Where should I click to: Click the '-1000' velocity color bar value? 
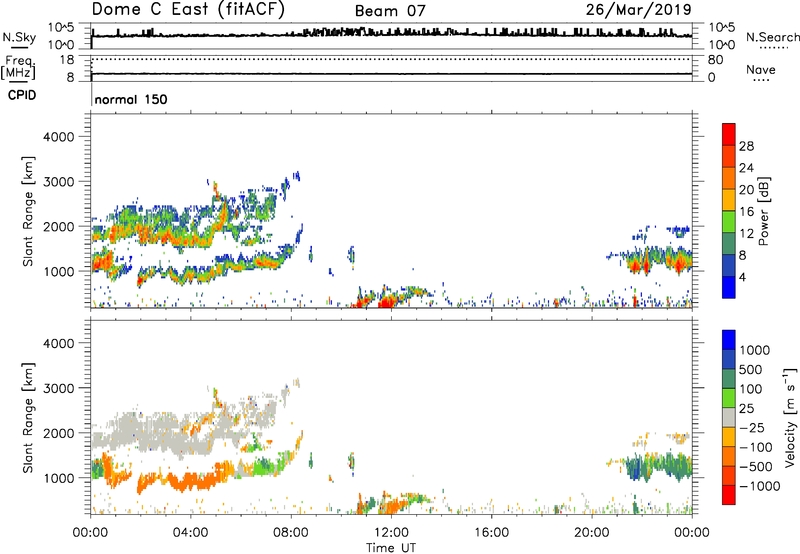click(x=759, y=486)
